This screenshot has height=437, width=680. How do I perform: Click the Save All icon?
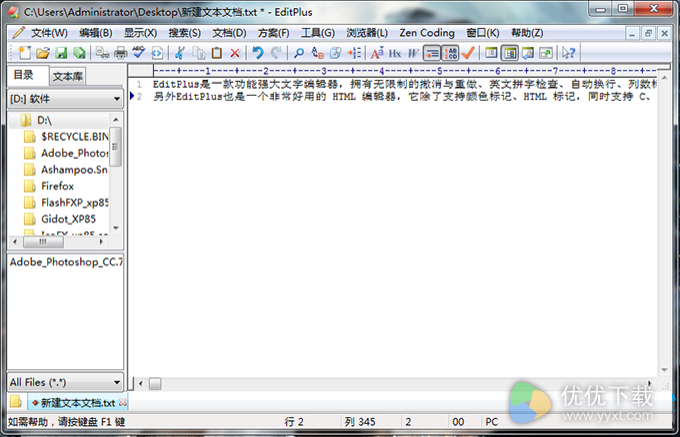(x=79, y=53)
